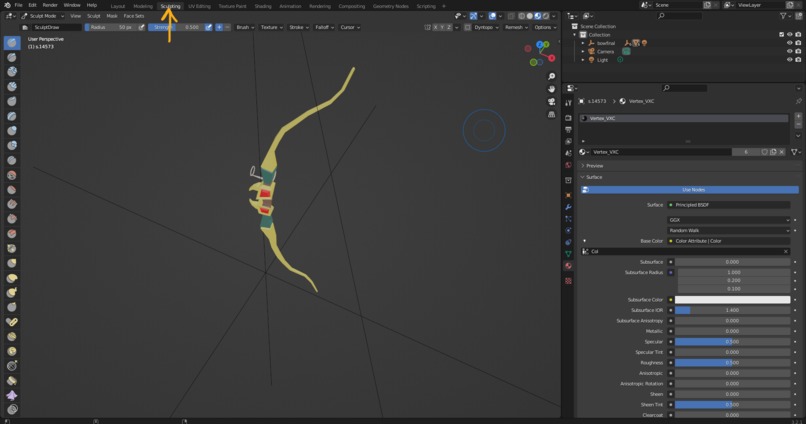This screenshot has height=424, width=806.
Task: Hide the bowfinal object in viewport
Action: point(790,43)
